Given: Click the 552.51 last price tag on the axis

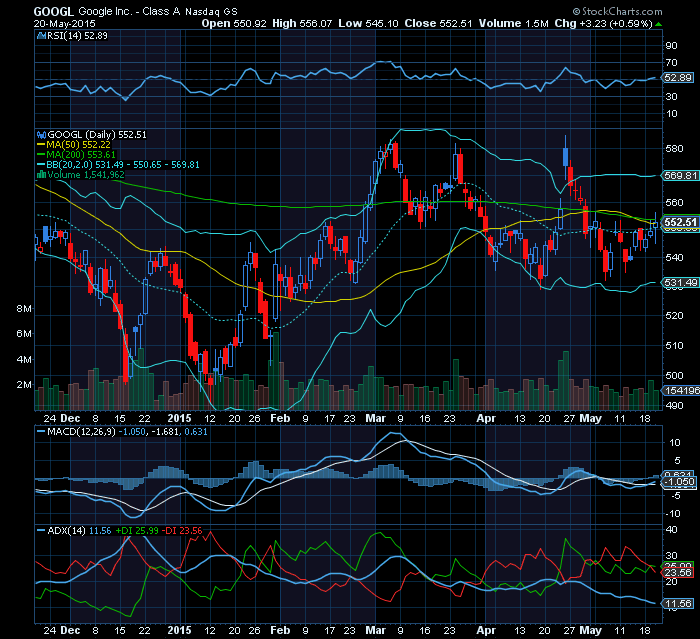Looking at the screenshot, I should tap(680, 222).
